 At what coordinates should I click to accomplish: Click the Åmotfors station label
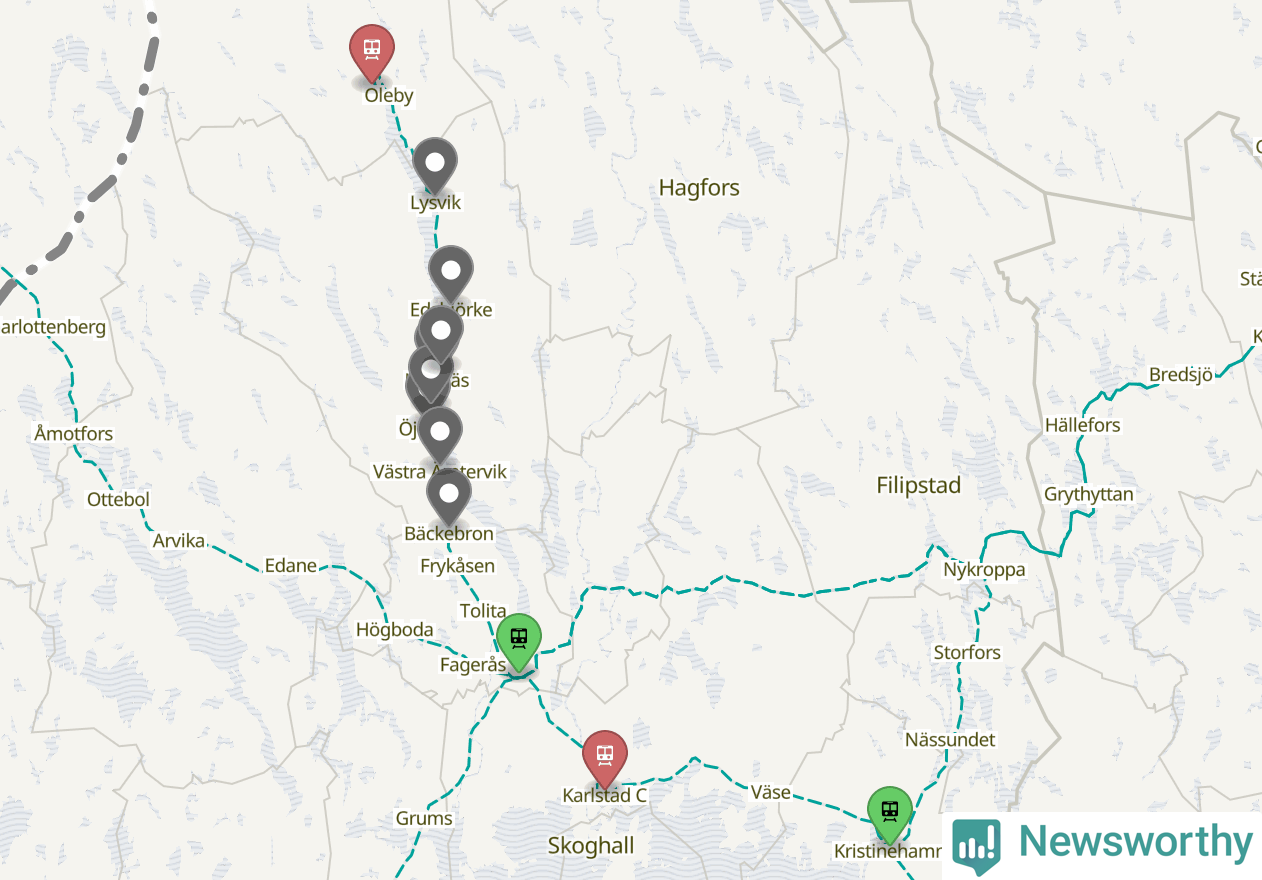point(73,434)
